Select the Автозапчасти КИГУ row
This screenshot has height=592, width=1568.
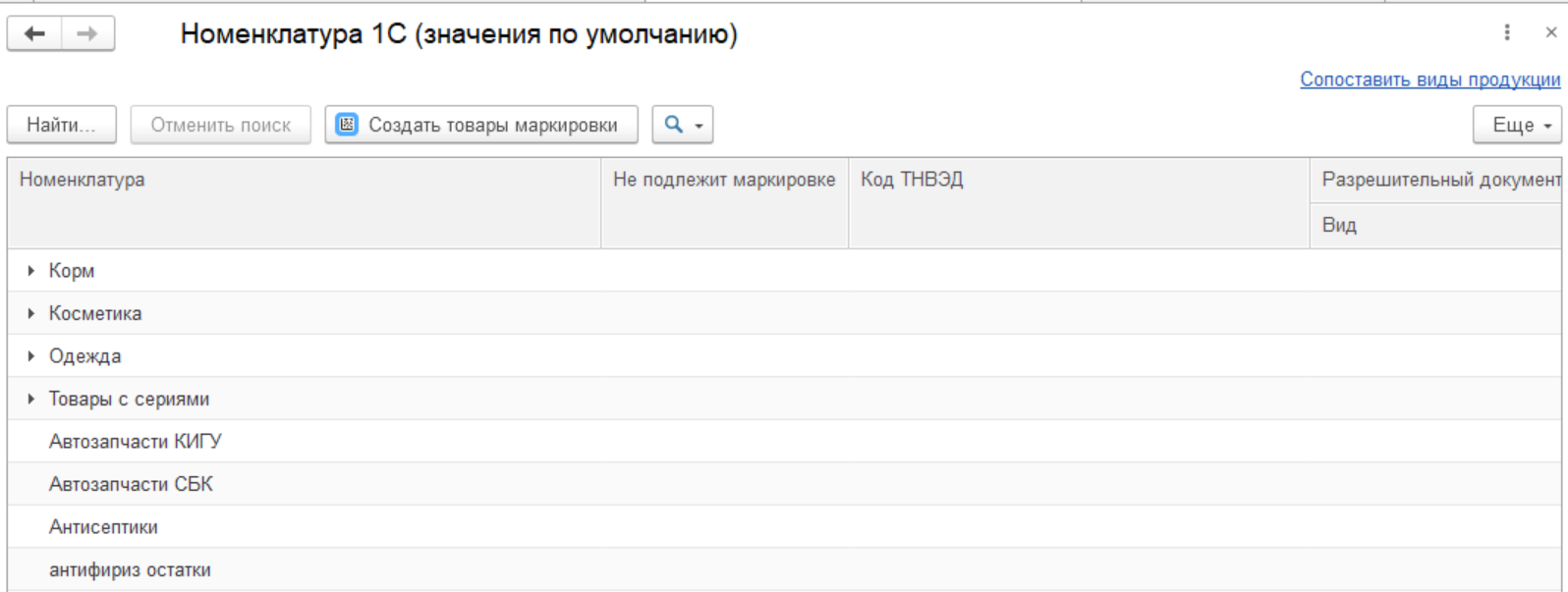(136, 442)
